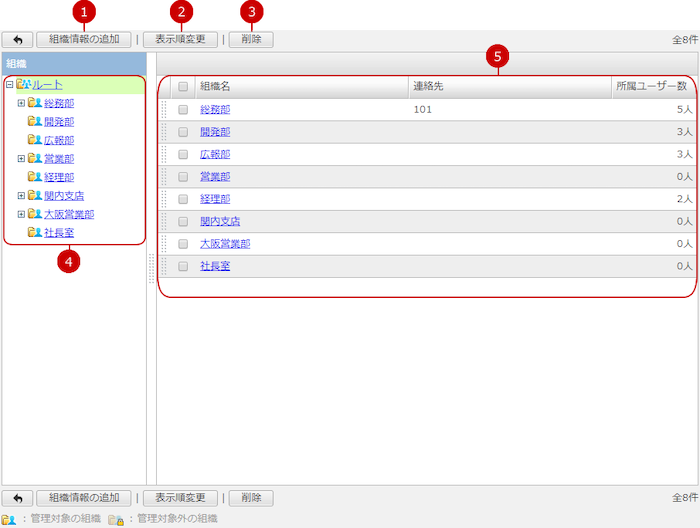Expand the 総務部 tree node

click(x=21, y=103)
